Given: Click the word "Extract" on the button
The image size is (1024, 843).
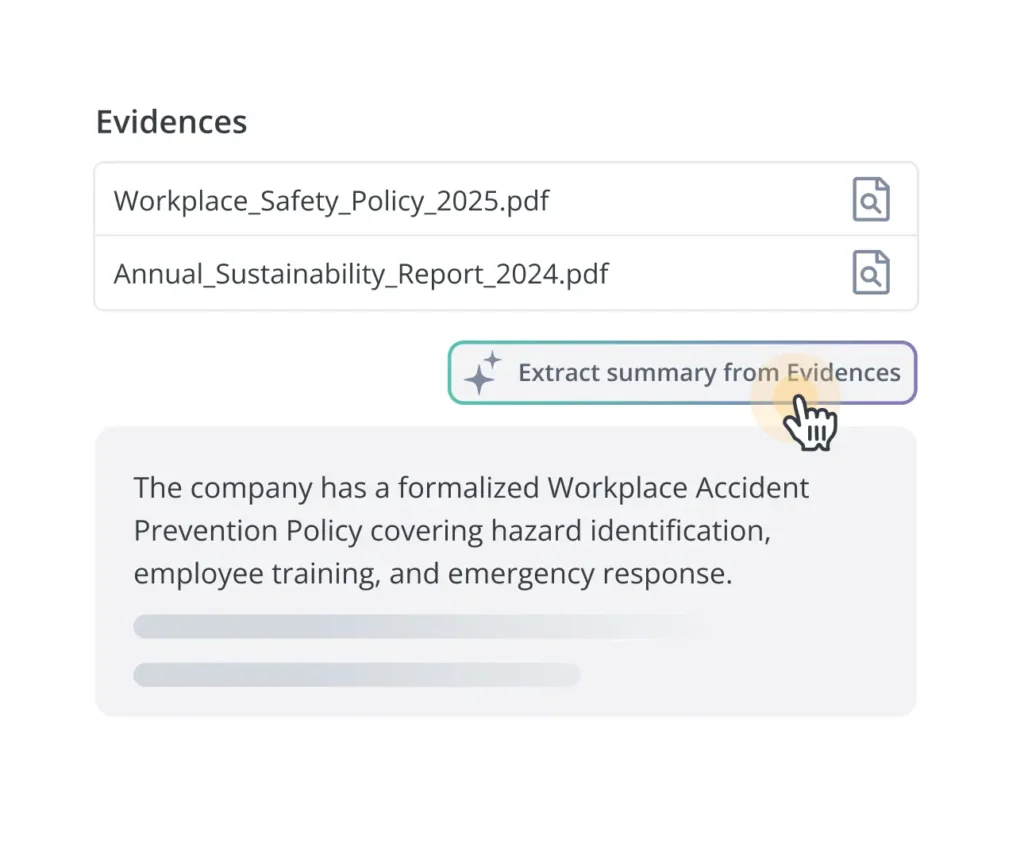Looking at the screenshot, I should click(x=558, y=373).
